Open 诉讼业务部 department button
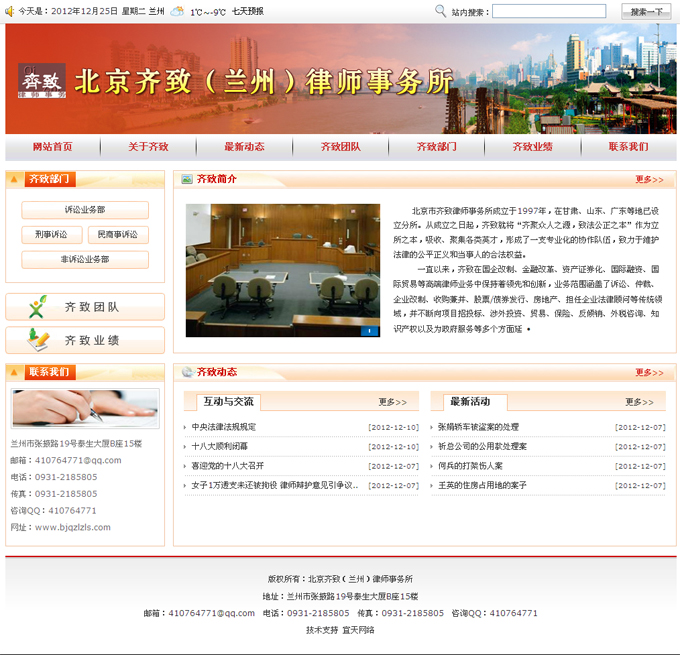The image size is (680, 655). click(x=85, y=210)
